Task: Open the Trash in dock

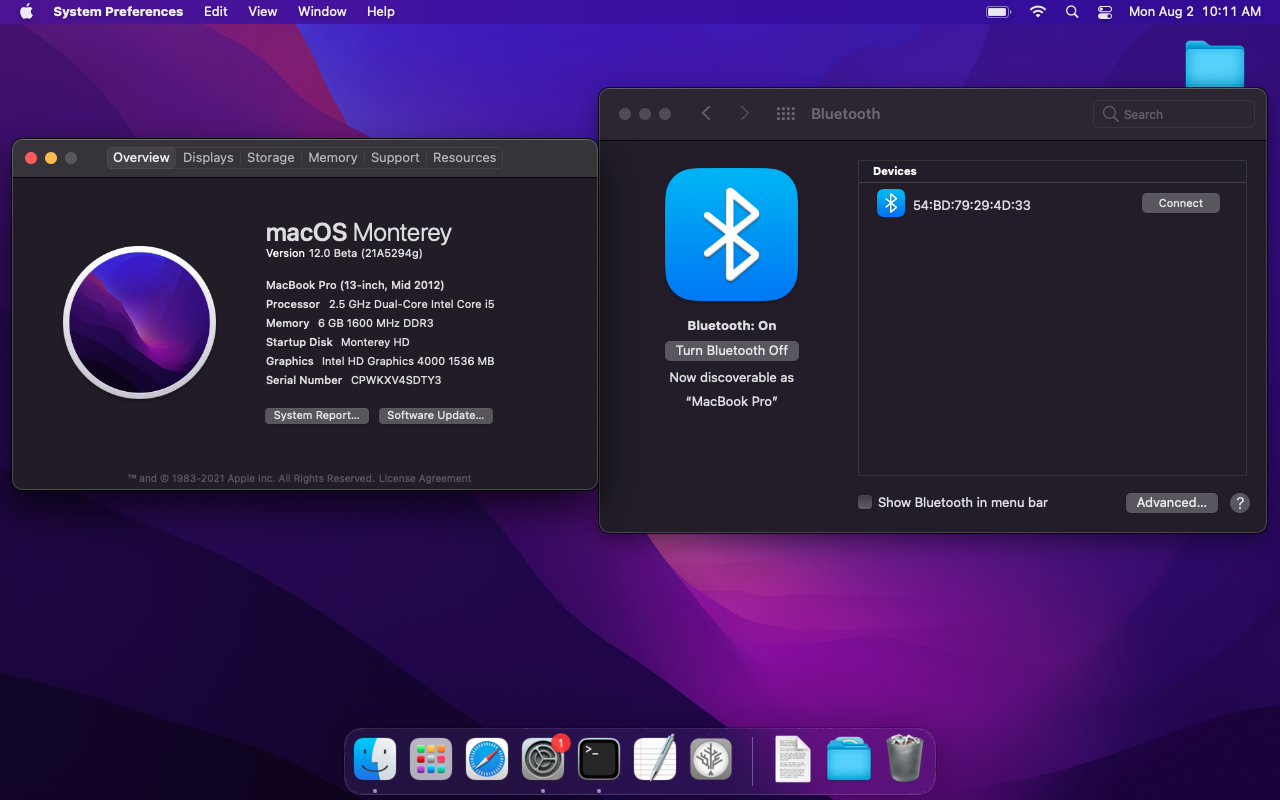Action: point(905,759)
